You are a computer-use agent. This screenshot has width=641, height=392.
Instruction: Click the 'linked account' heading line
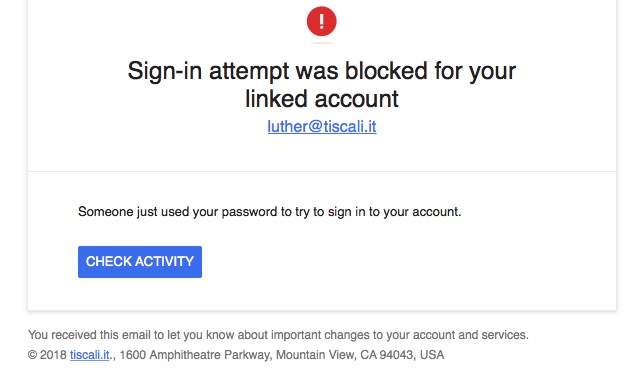click(322, 99)
